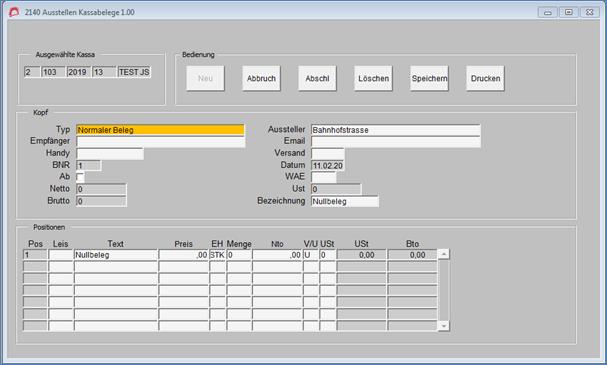Click the Kassa field showing TEST JS
Viewport: 607px width, 365px height.
(x=134, y=72)
